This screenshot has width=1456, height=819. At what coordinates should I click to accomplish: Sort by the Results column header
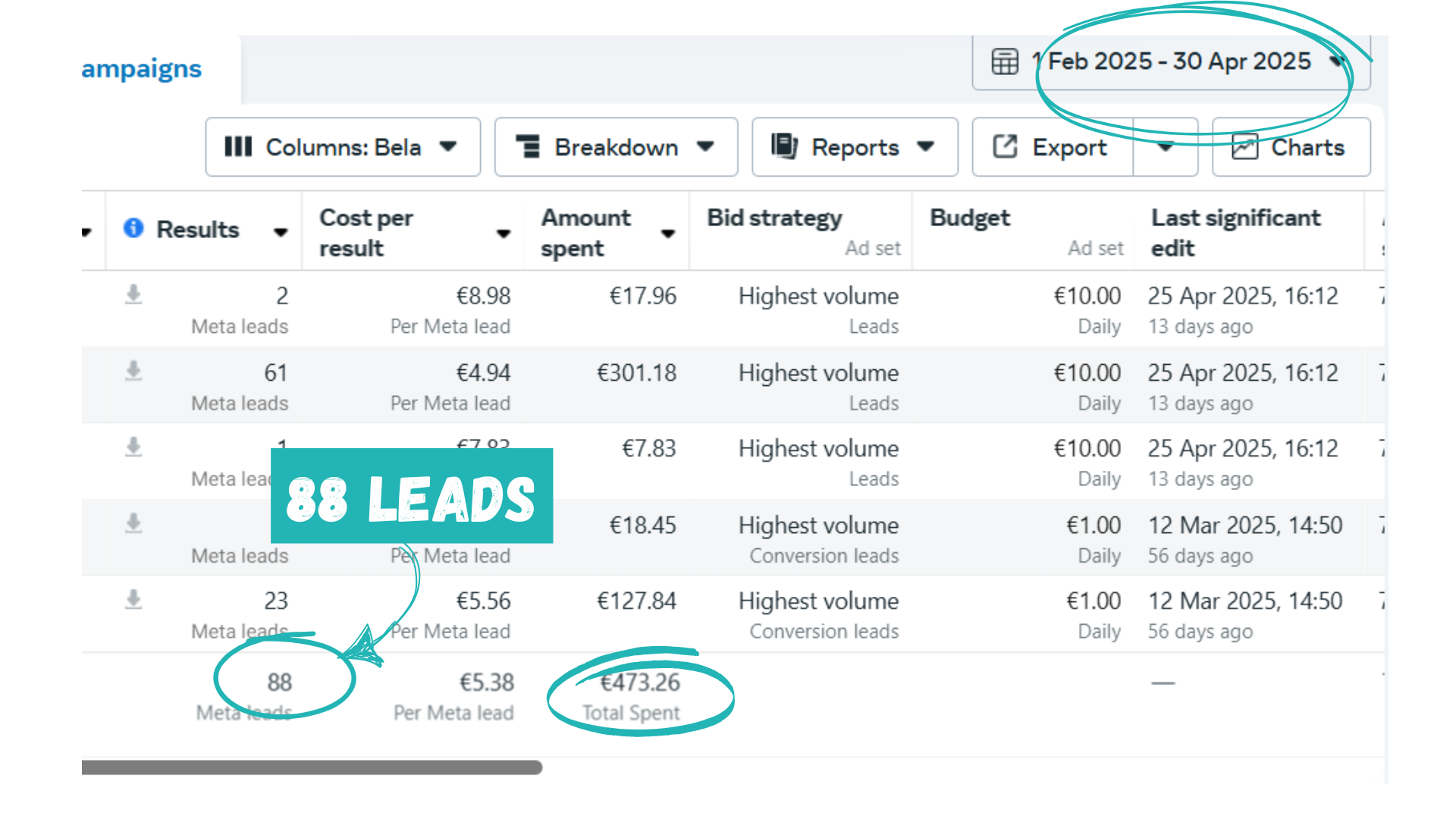pyautogui.click(x=198, y=230)
